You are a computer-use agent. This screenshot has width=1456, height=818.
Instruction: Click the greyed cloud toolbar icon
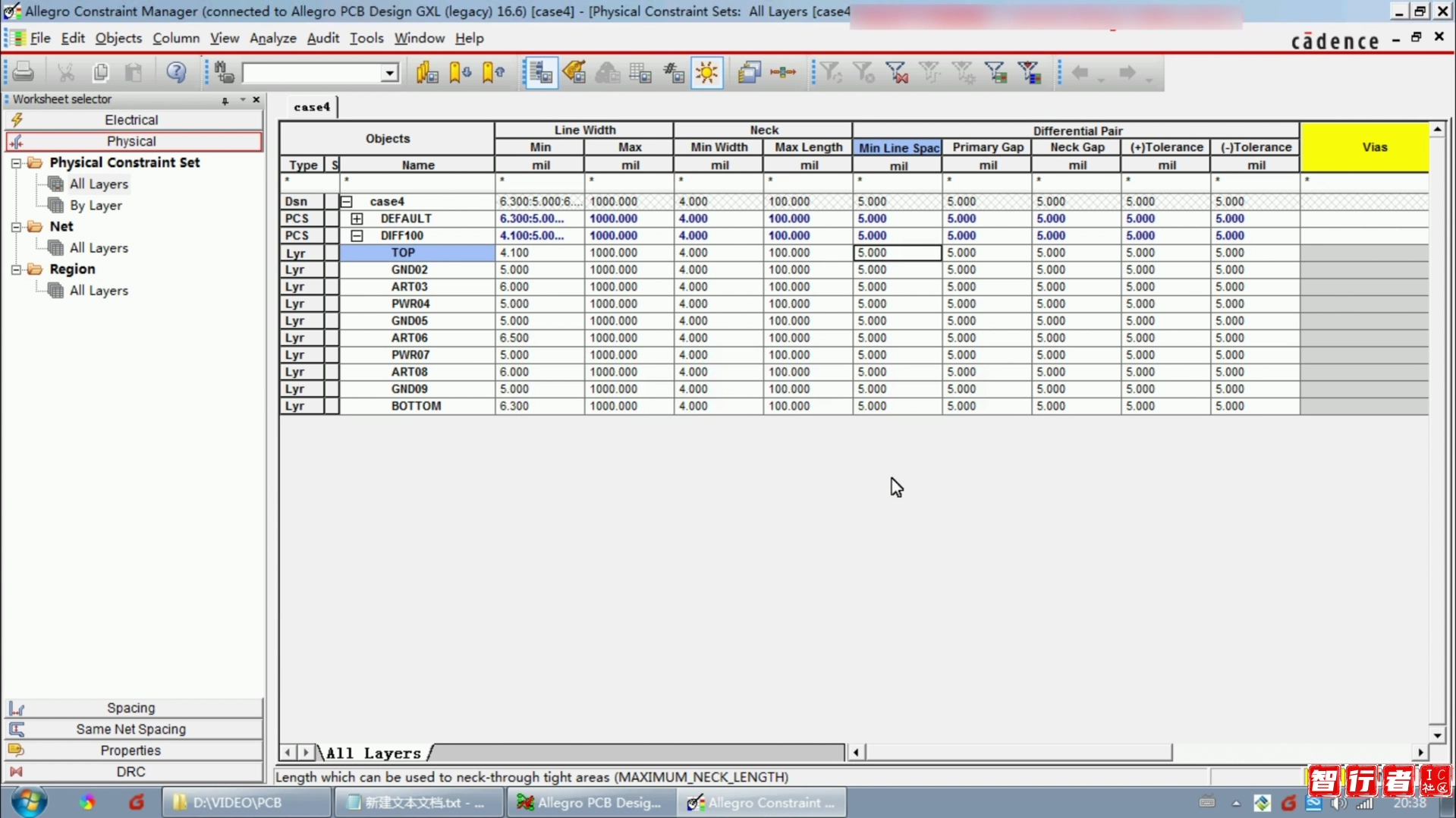pyautogui.click(x=608, y=72)
